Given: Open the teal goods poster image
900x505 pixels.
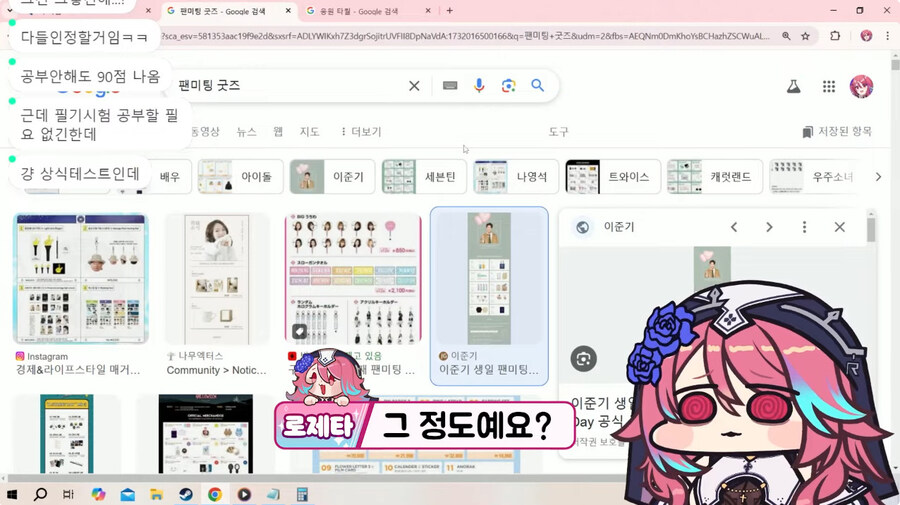Looking at the screenshot, I should pos(67,434).
